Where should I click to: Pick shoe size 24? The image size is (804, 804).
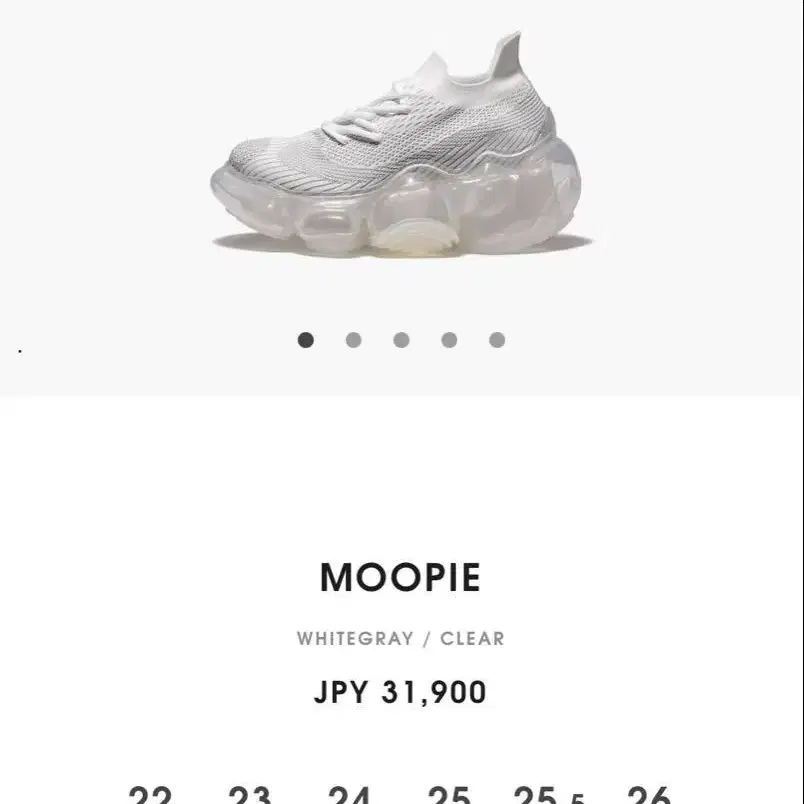tap(349, 794)
